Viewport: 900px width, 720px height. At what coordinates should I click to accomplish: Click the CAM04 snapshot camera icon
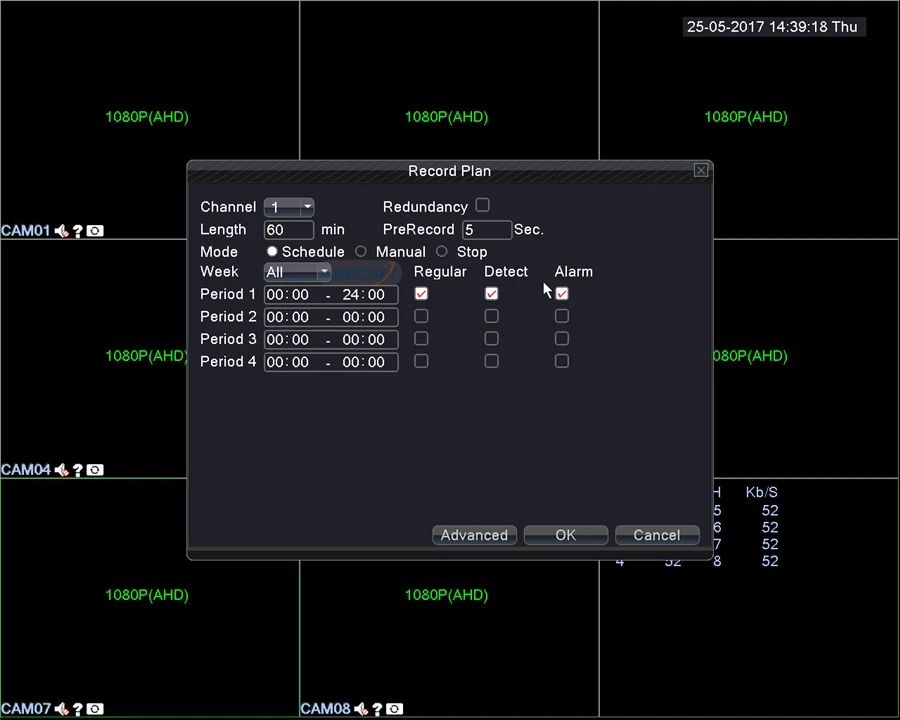pyautogui.click(x=95, y=470)
